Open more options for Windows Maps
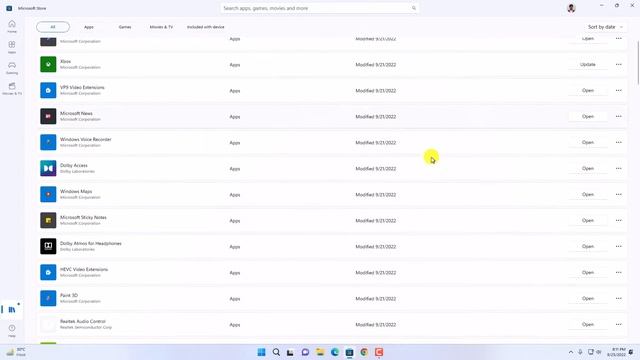Viewport: 640px width, 360px height. [x=619, y=194]
